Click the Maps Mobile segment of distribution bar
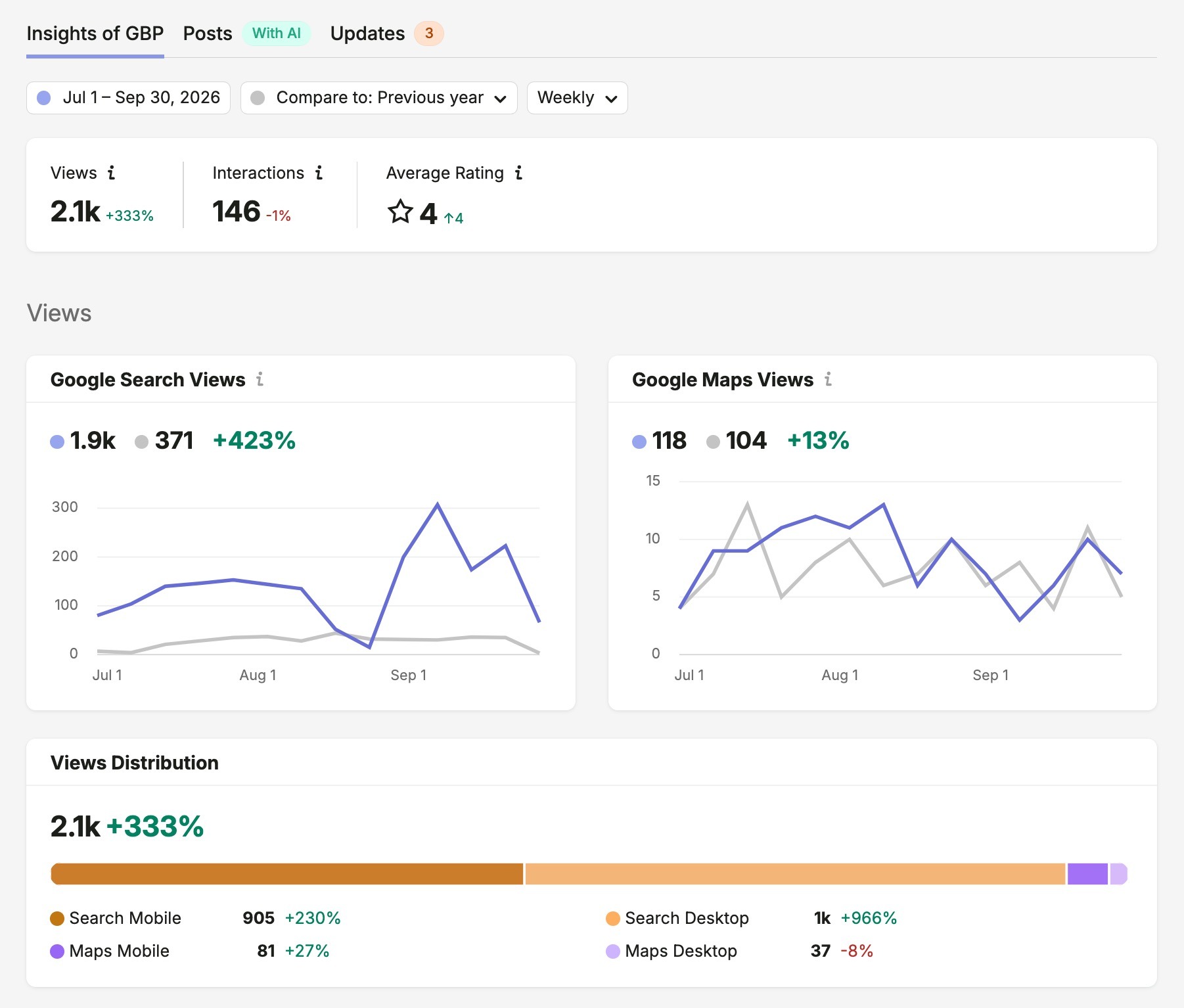This screenshot has height=1008, width=1184. pyautogui.click(x=1087, y=874)
